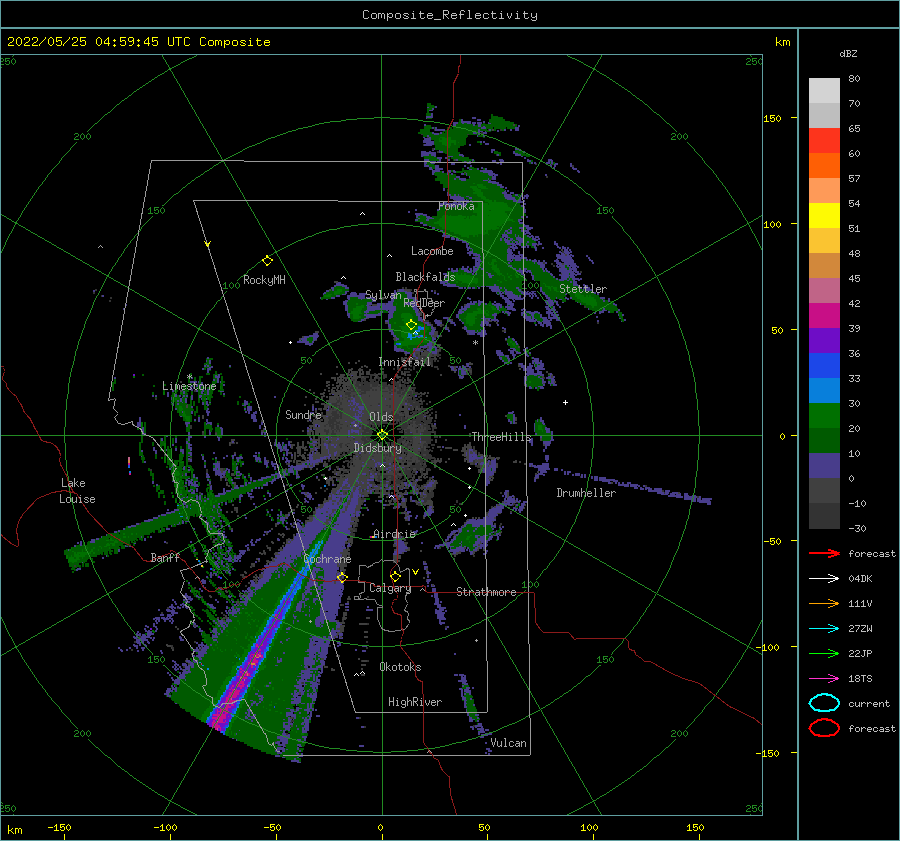Click the Sundre city label

(x=303, y=415)
